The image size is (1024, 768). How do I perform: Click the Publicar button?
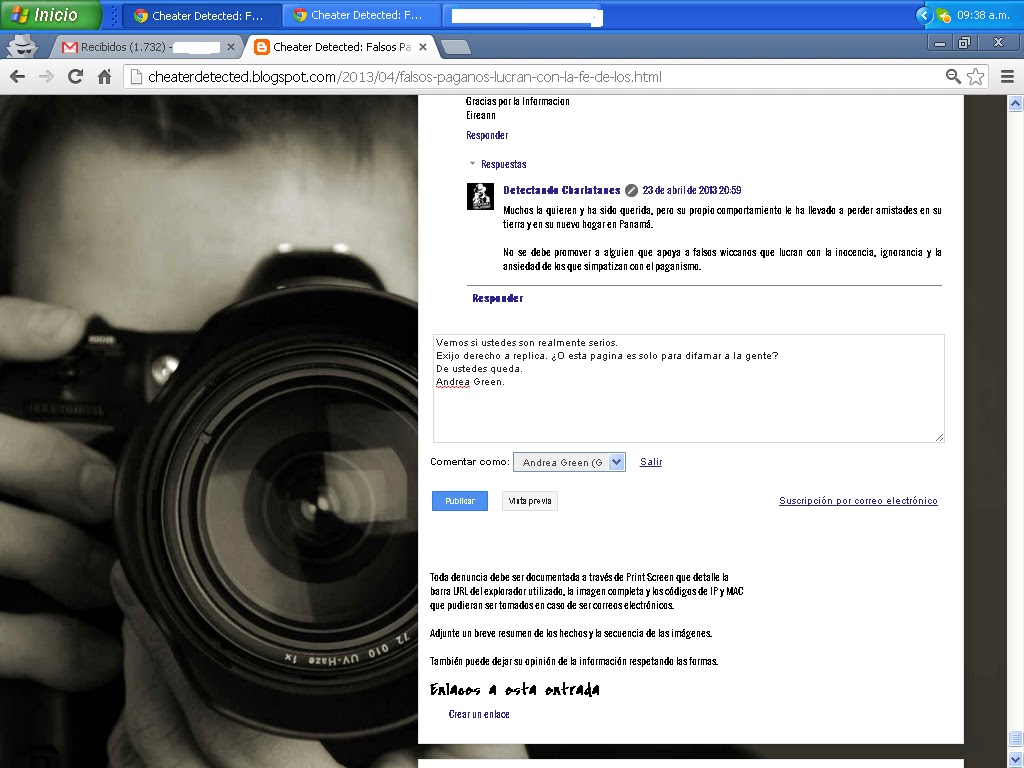pos(460,501)
